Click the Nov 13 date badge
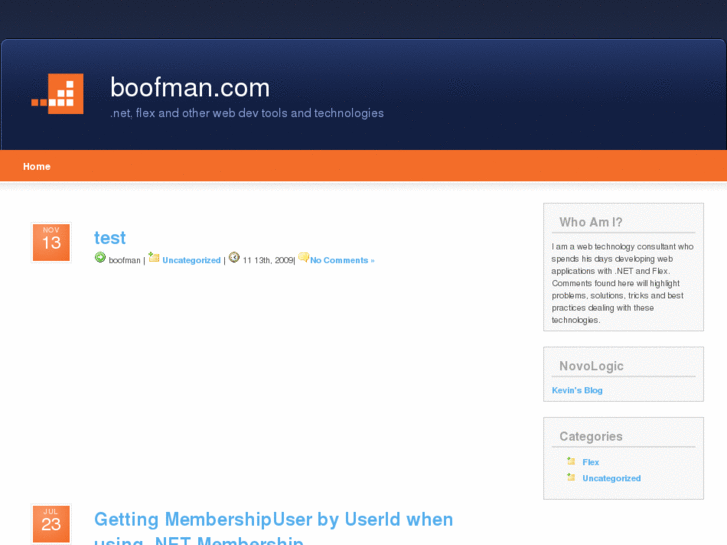The image size is (727, 545). pos(51,243)
